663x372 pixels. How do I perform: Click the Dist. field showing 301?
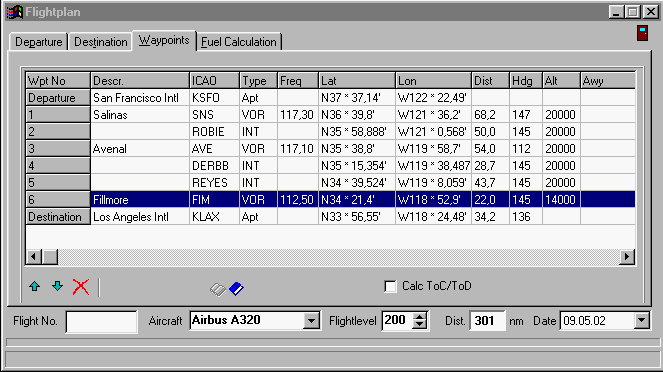click(487, 321)
